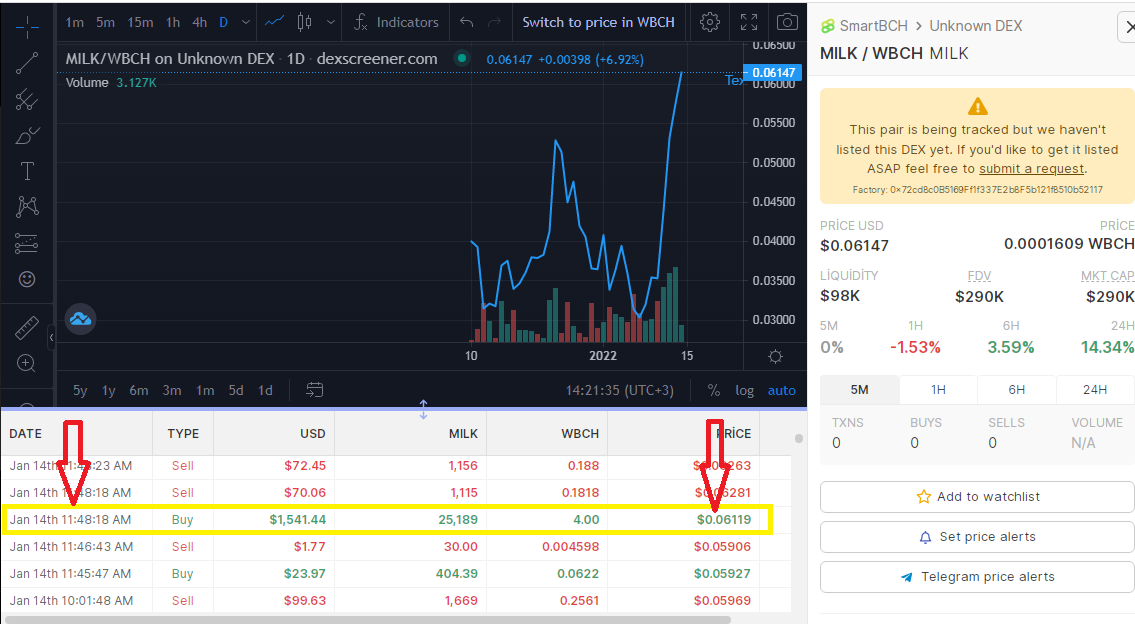Set chart interval to 15m

click(140, 22)
